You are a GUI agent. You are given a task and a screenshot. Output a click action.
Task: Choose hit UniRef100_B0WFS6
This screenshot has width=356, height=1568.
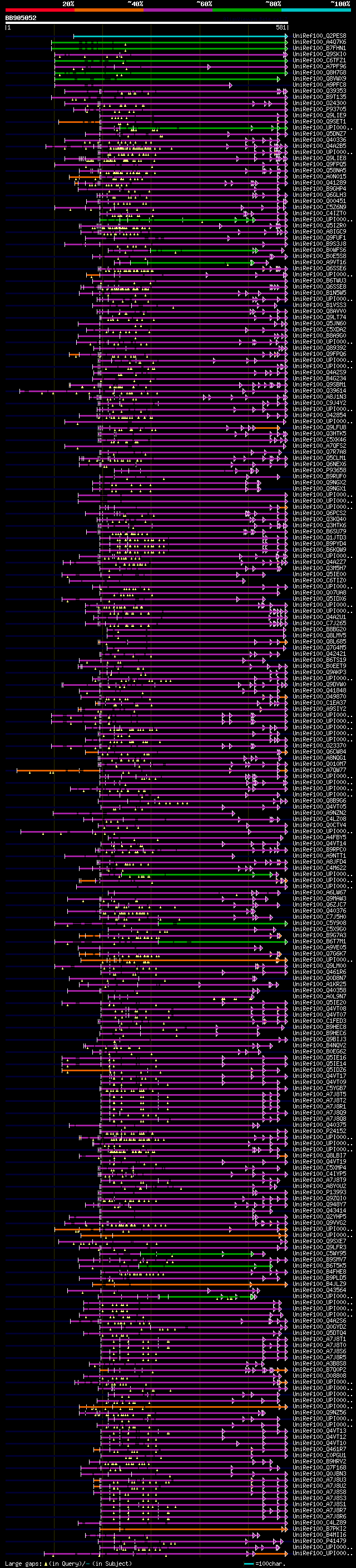(x=319, y=250)
